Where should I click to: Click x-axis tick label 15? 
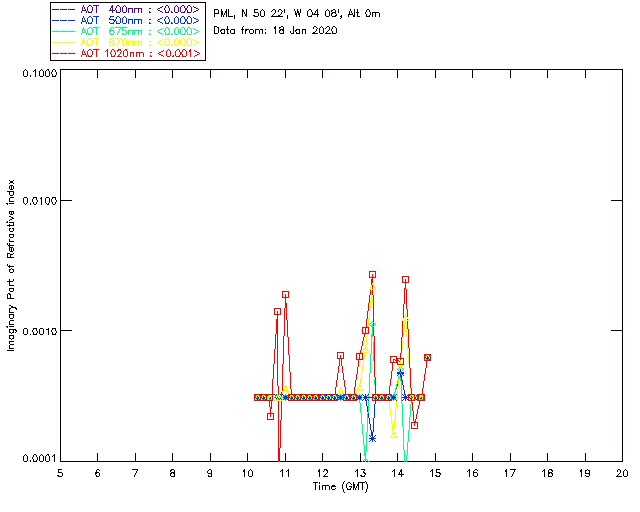tap(436, 473)
